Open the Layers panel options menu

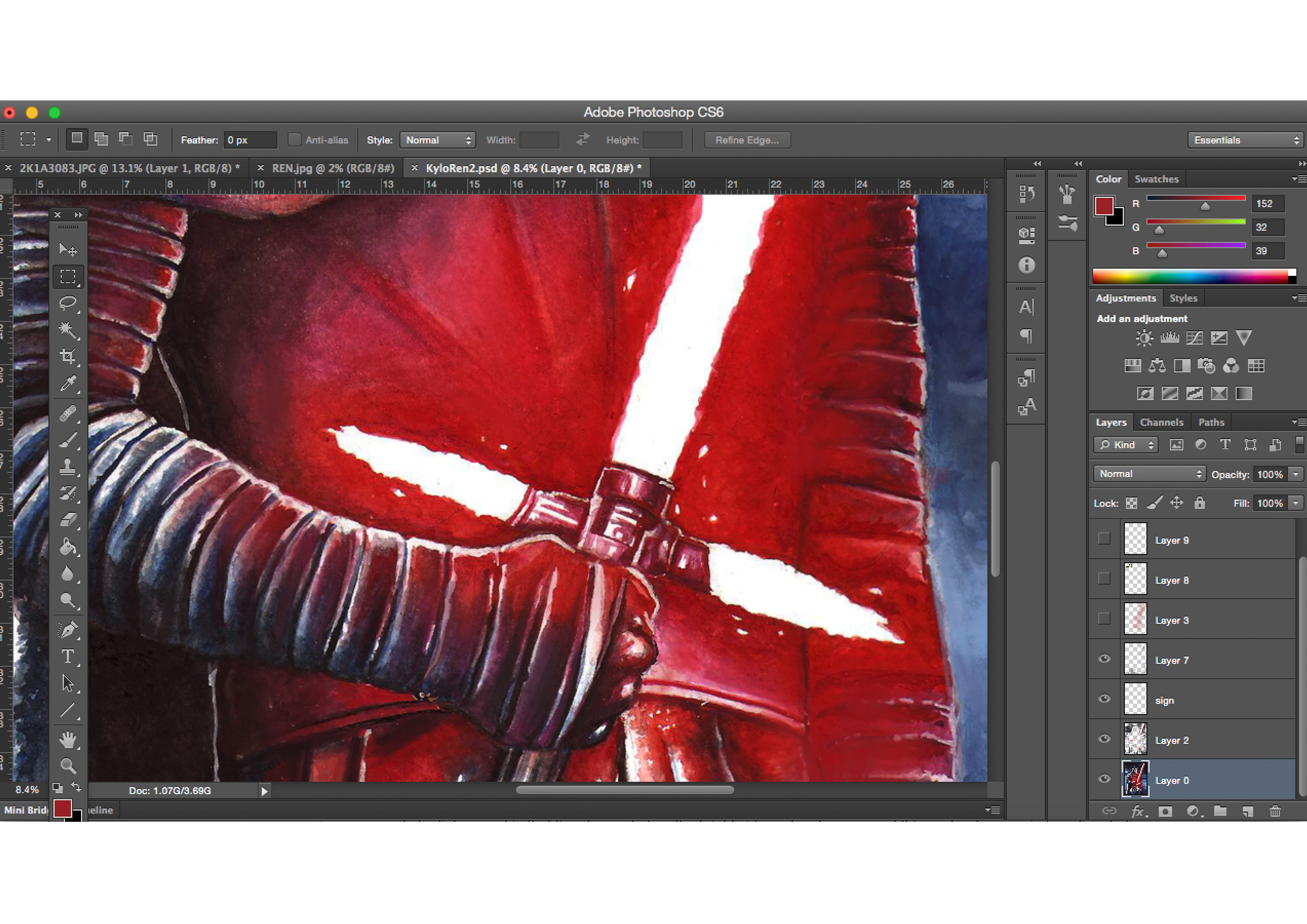coord(1298,422)
